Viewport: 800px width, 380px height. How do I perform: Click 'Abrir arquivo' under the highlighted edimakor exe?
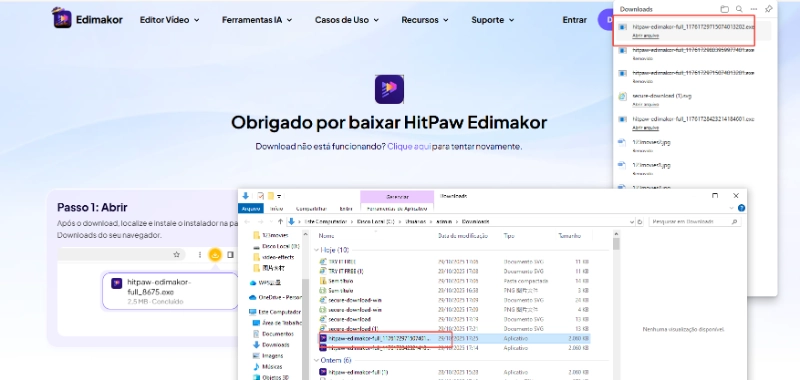645,36
